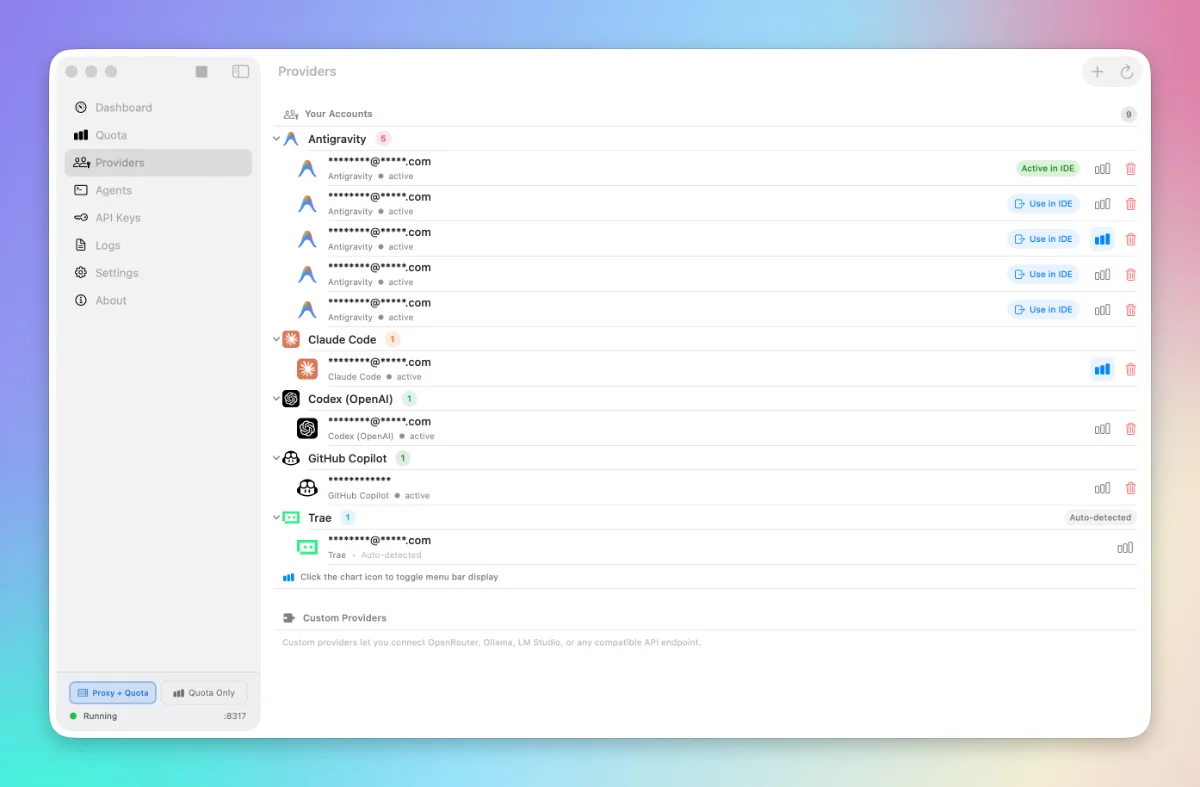Click the Claude Code account row icon

click(307, 369)
